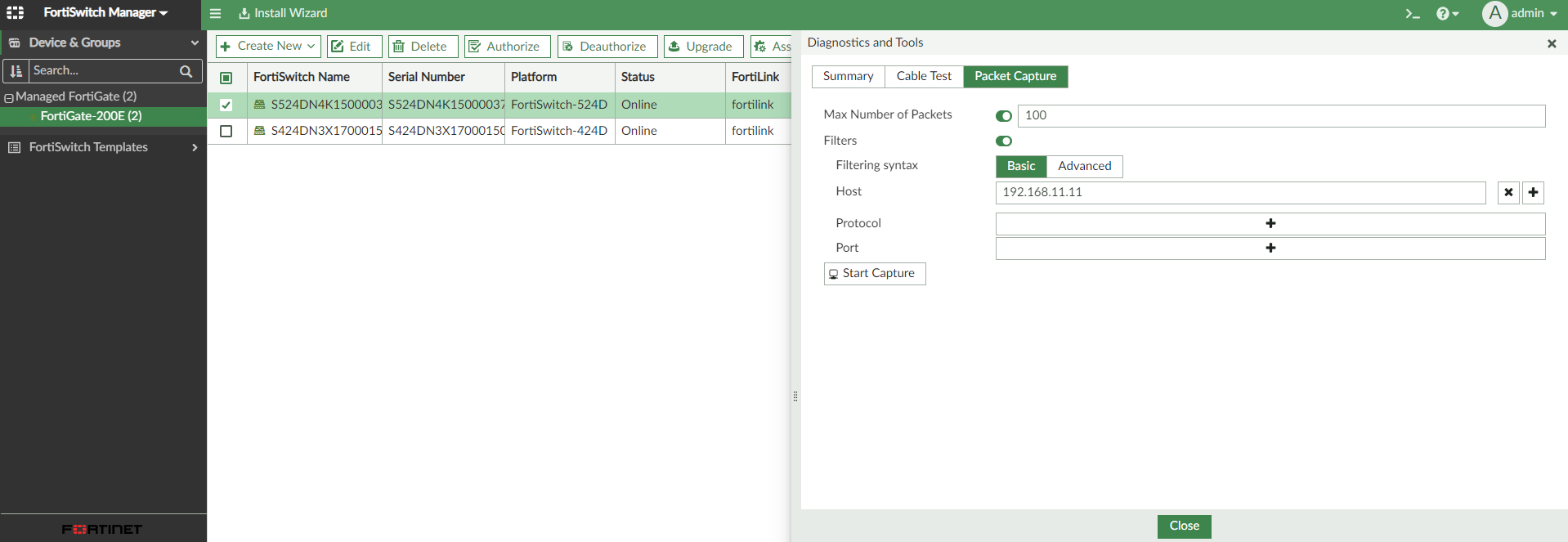Sort by FortiSwitch Name column

click(314, 77)
